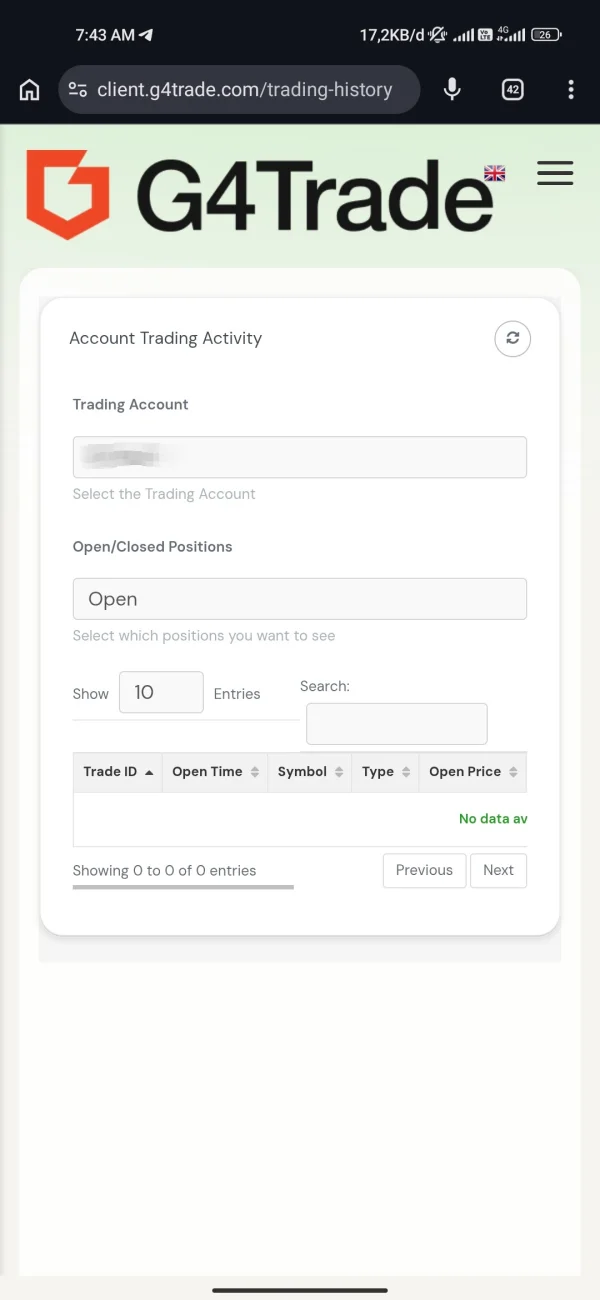Screen dimensions: 600x1300
Task: Click the G4Trade orange shield logo
Action: 67,195
